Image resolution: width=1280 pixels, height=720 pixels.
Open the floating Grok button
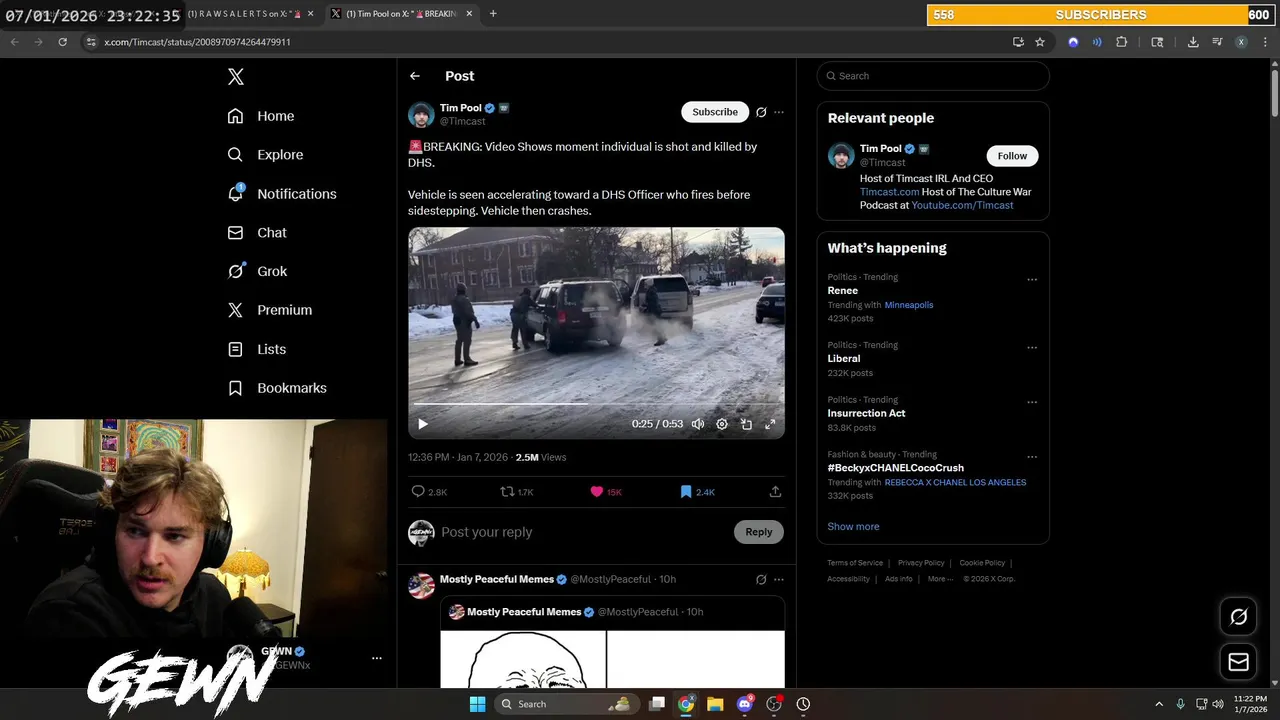[x=1238, y=617]
